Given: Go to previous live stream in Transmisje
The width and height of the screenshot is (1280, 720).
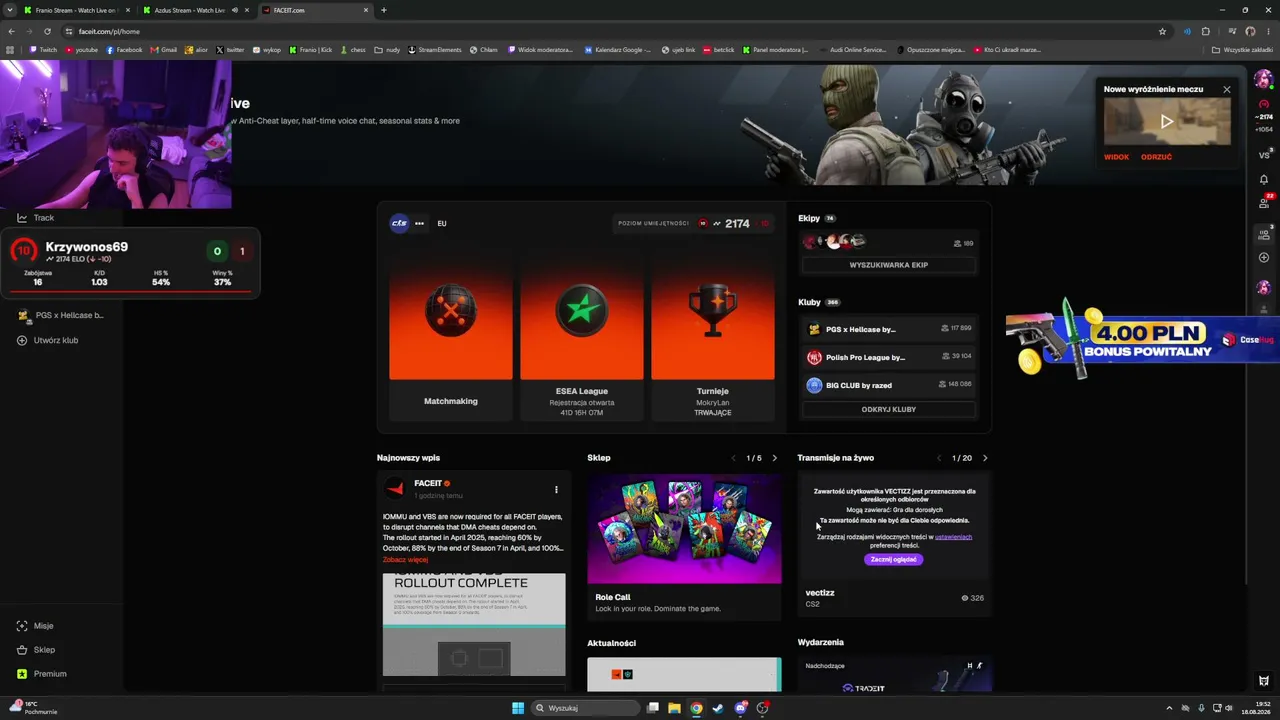Looking at the screenshot, I should click(939, 458).
